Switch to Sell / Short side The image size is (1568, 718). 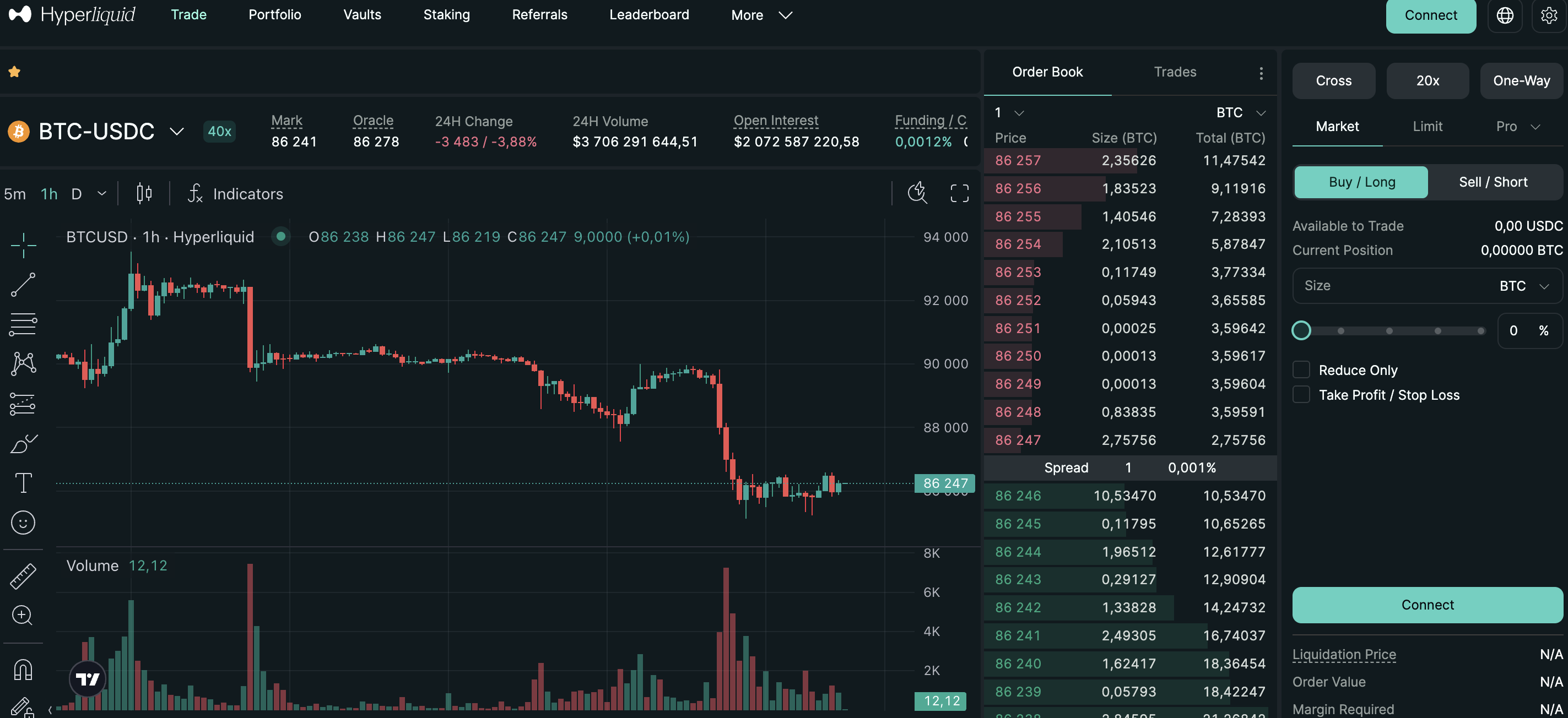tap(1493, 182)
